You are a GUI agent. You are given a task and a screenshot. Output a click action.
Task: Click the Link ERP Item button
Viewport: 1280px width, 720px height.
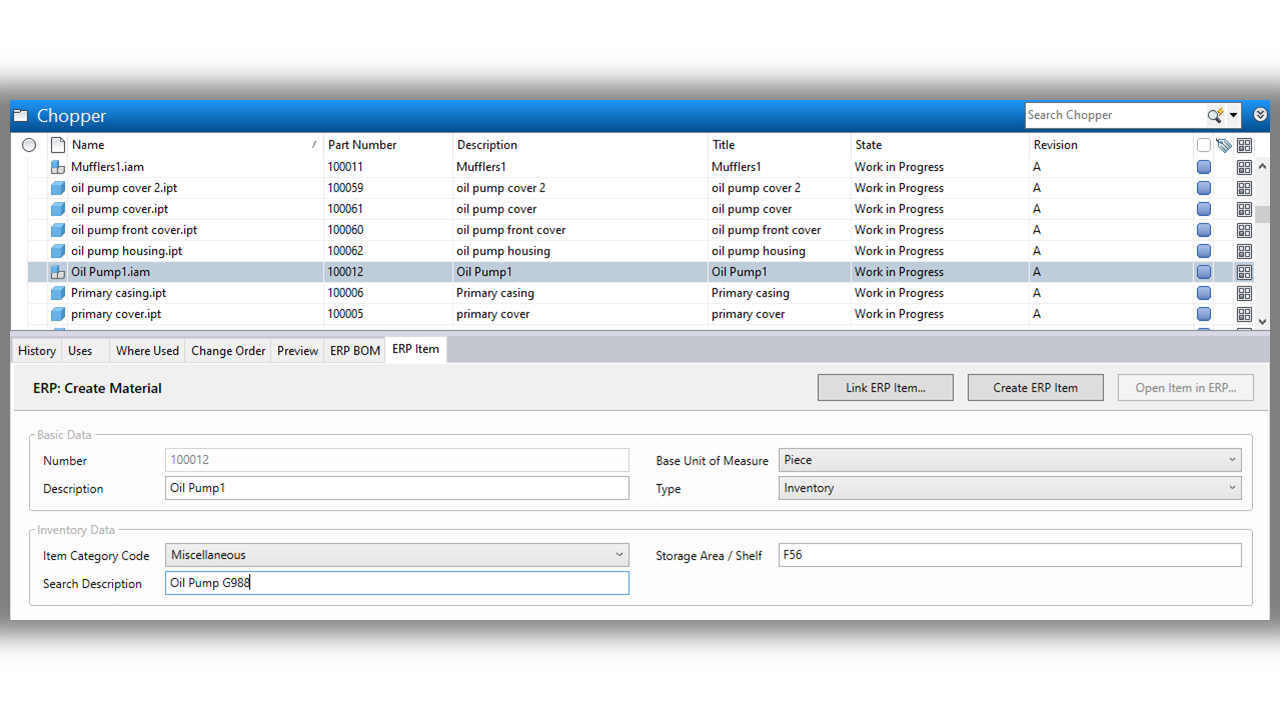[884, 387]
